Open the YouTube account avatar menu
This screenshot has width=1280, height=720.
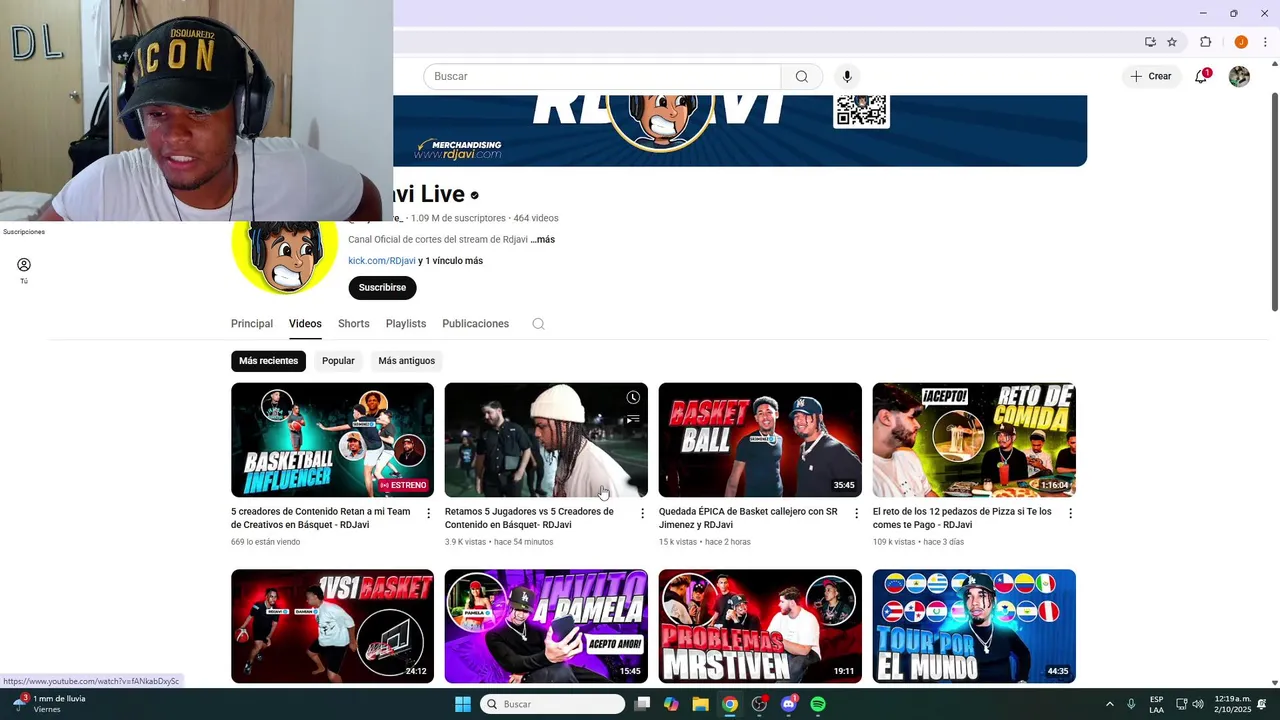1239,77
